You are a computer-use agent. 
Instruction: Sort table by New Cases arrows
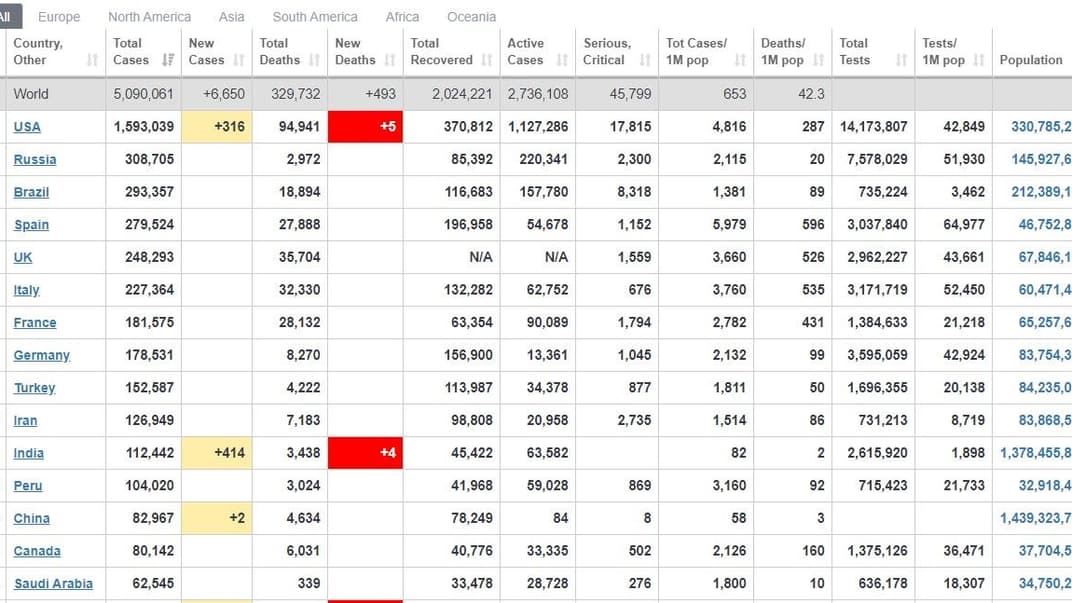[239, 60]
